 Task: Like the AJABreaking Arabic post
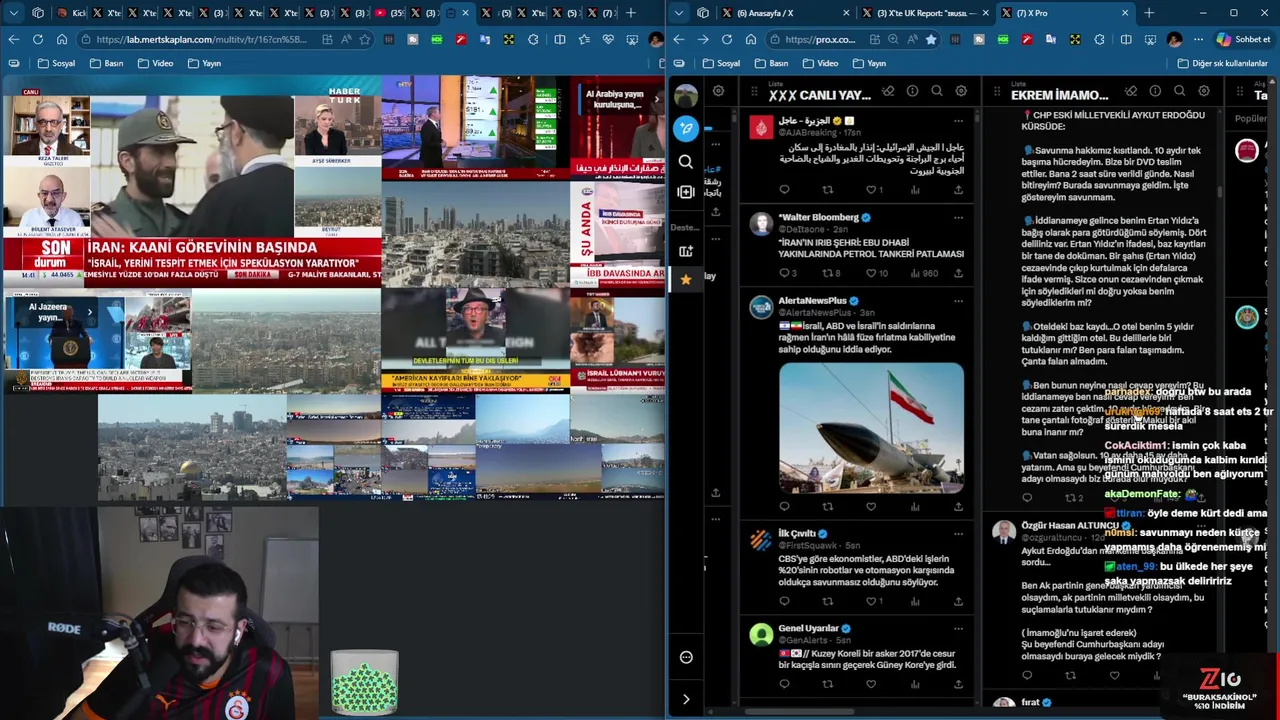click(x=872, y=190)
